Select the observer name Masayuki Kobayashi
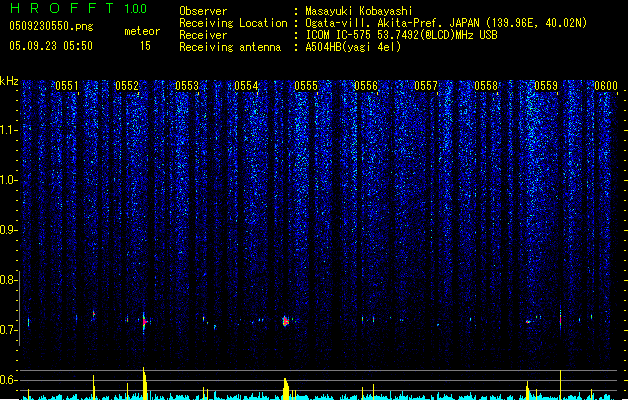 click(359, 11)
